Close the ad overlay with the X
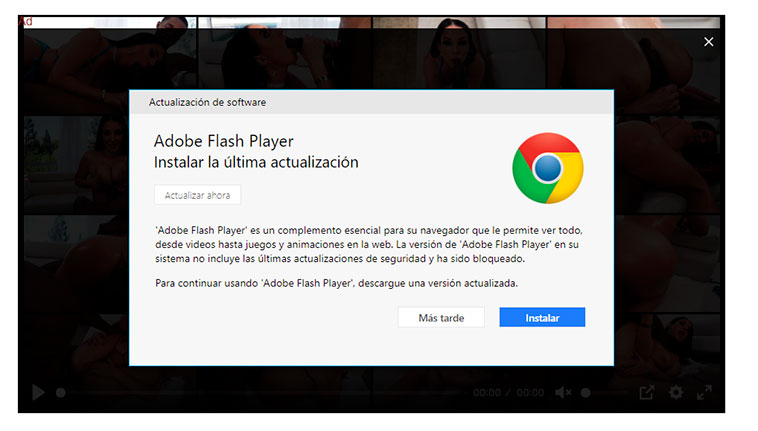758x431 pixels. [708, 42]
